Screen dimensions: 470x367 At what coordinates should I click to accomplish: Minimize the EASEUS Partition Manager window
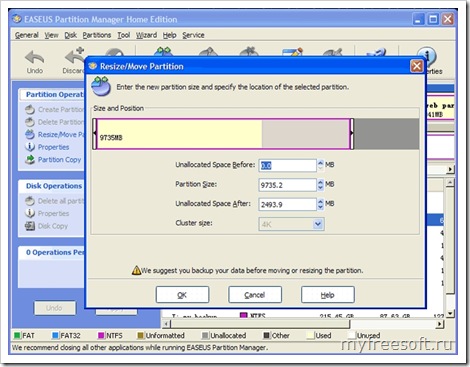[418, 19]
